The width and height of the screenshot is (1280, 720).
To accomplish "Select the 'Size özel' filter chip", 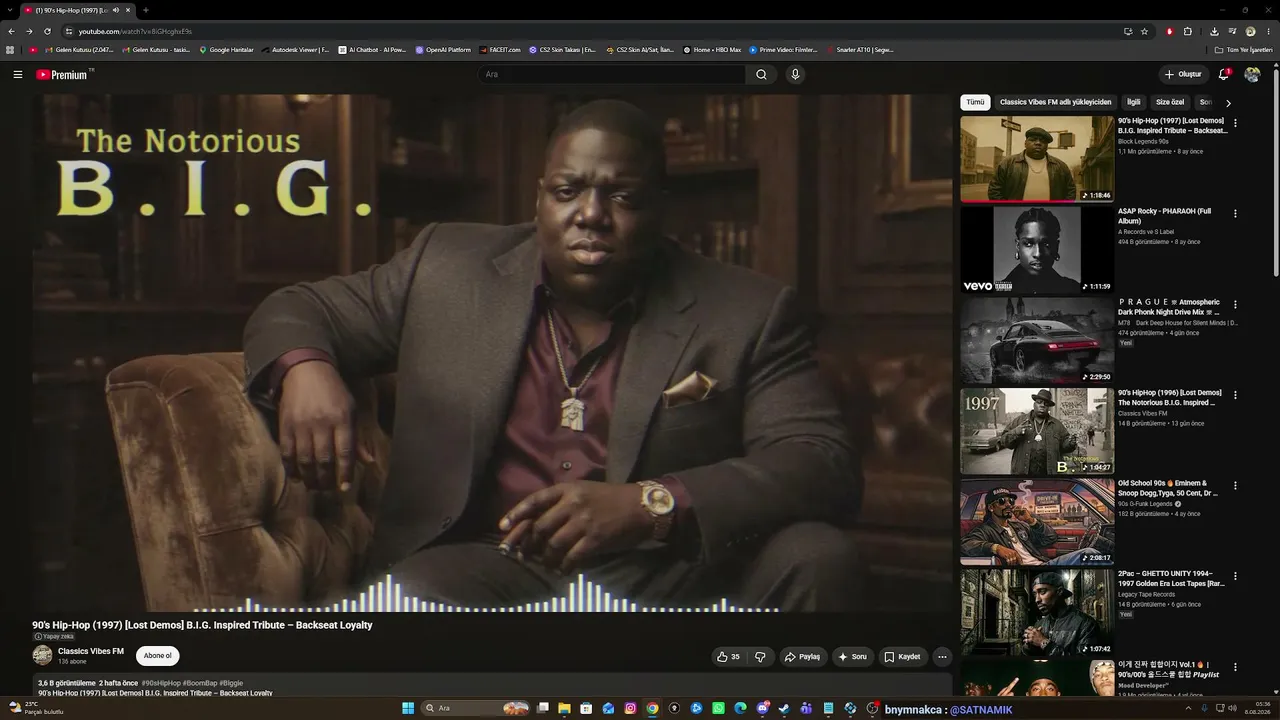I will [1170, 102].
